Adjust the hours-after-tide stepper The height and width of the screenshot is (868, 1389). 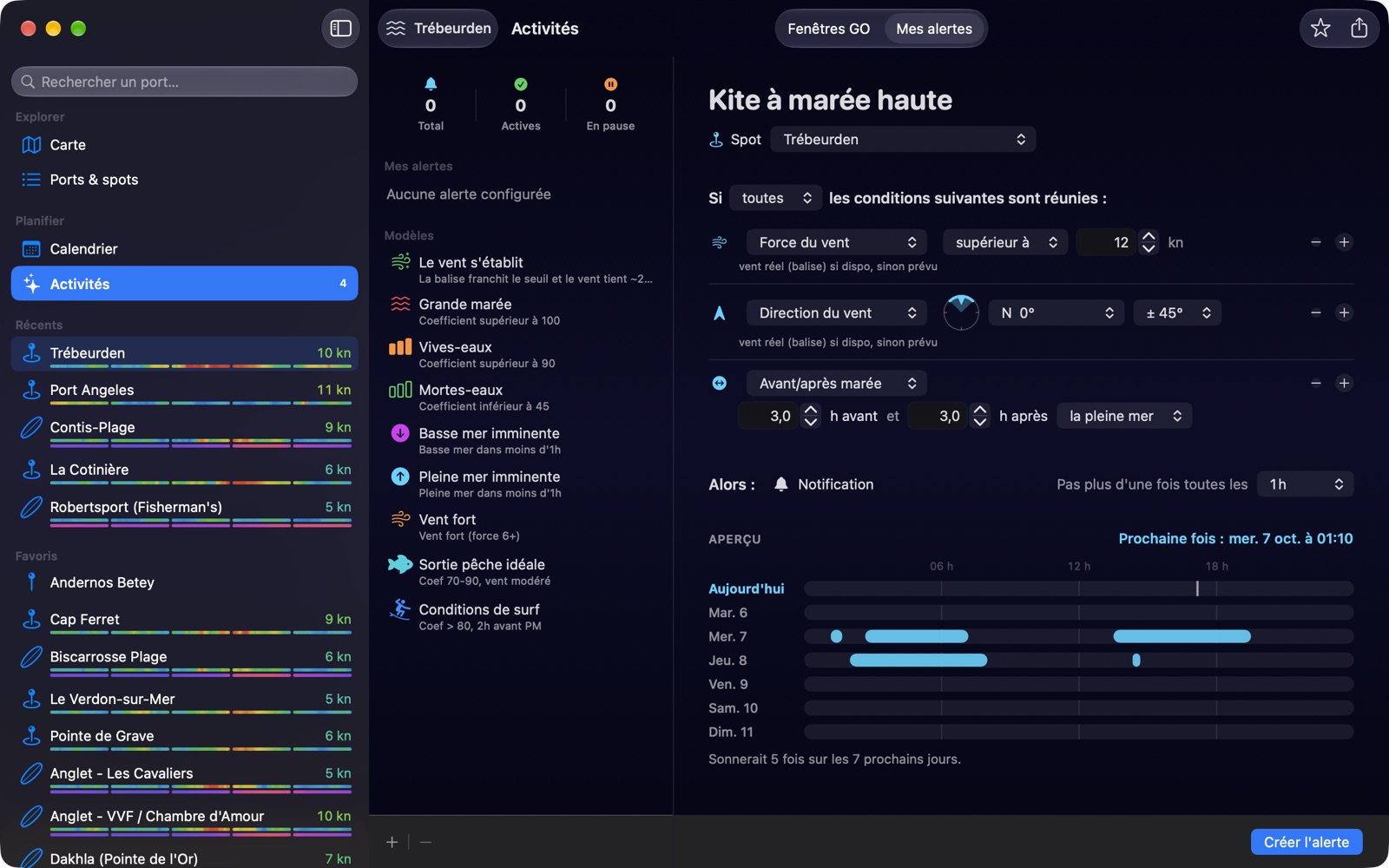pos(979,416)
